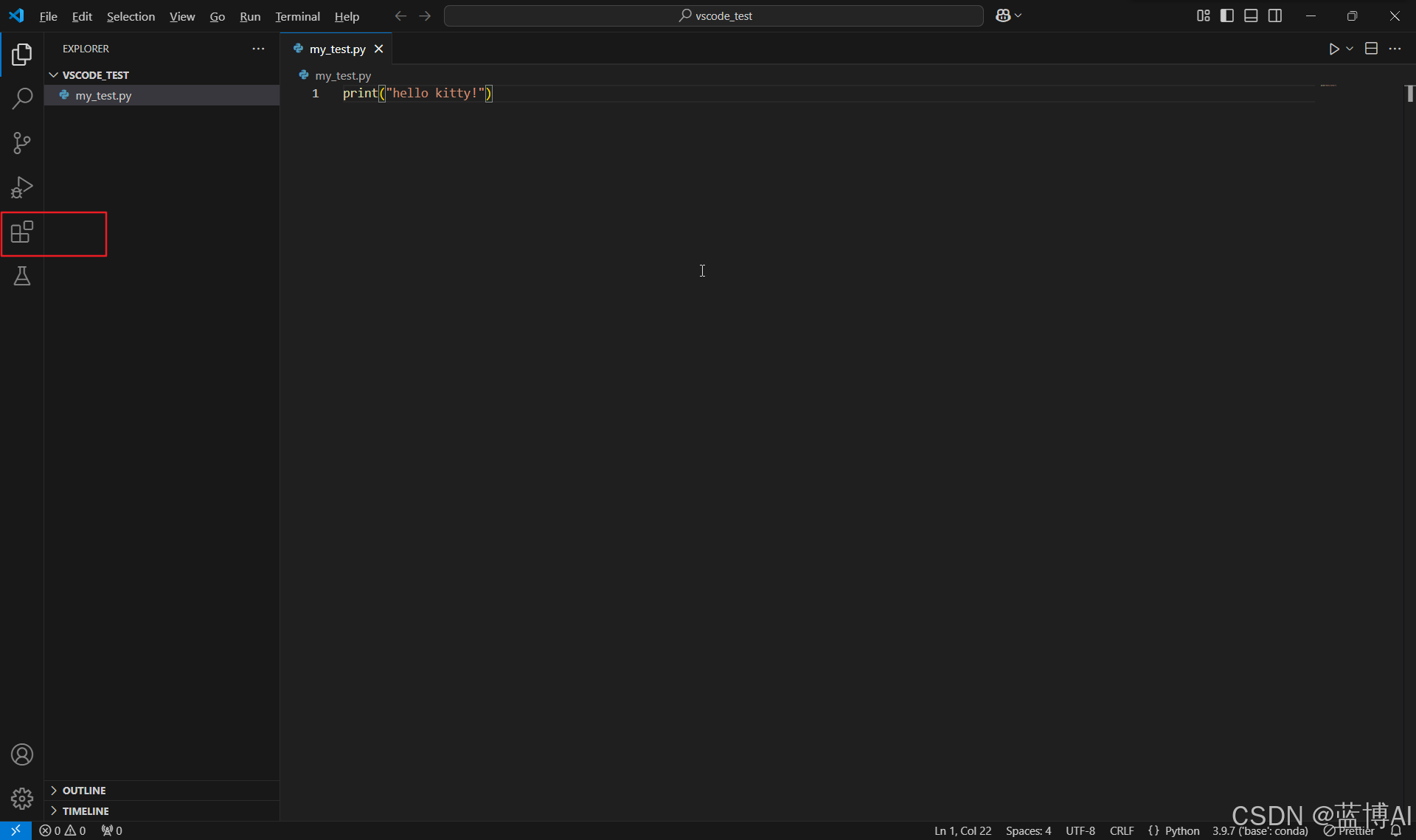
Task: Click Python language mode in status bar
Action: click(1181, 830)
